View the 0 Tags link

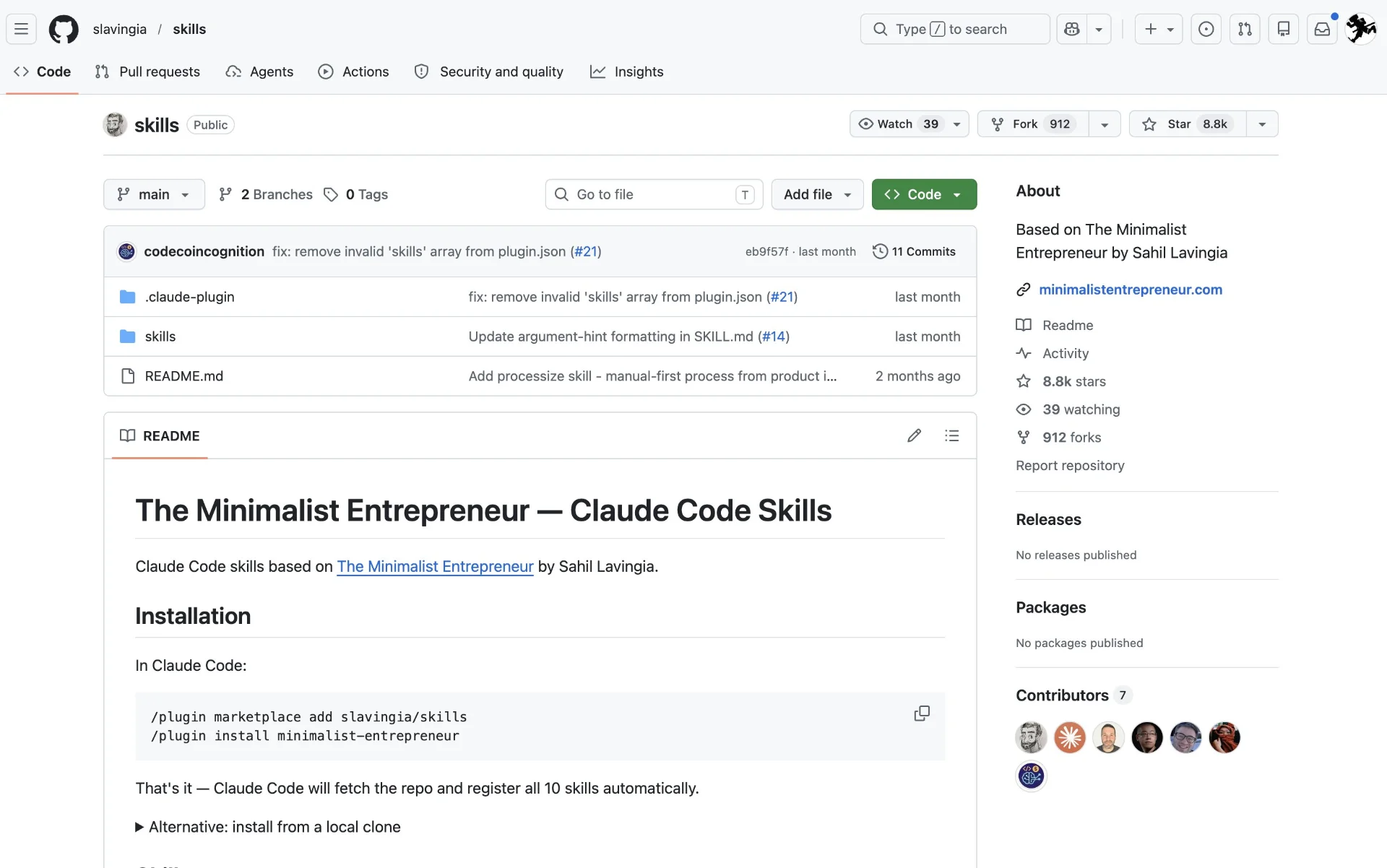(356, 194)
